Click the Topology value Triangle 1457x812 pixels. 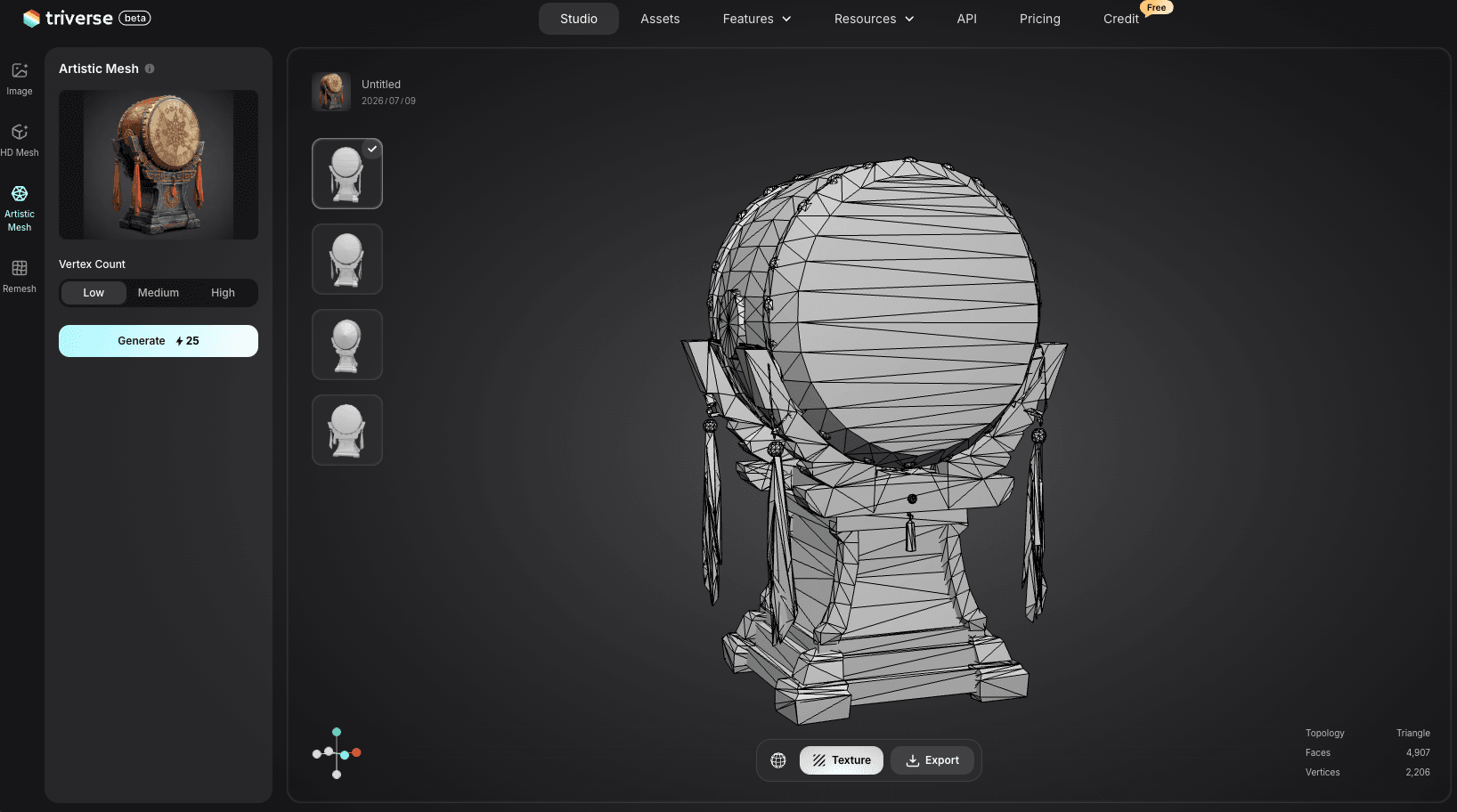point(1413,734)
